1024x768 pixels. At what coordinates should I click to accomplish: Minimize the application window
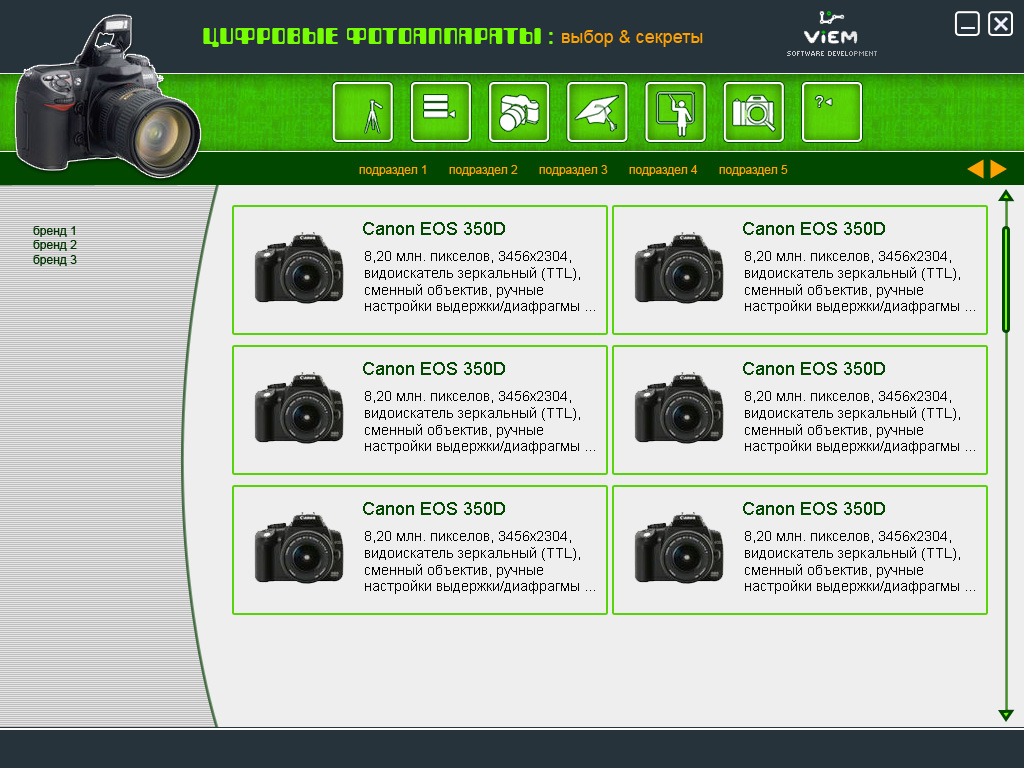pos(967,24)
